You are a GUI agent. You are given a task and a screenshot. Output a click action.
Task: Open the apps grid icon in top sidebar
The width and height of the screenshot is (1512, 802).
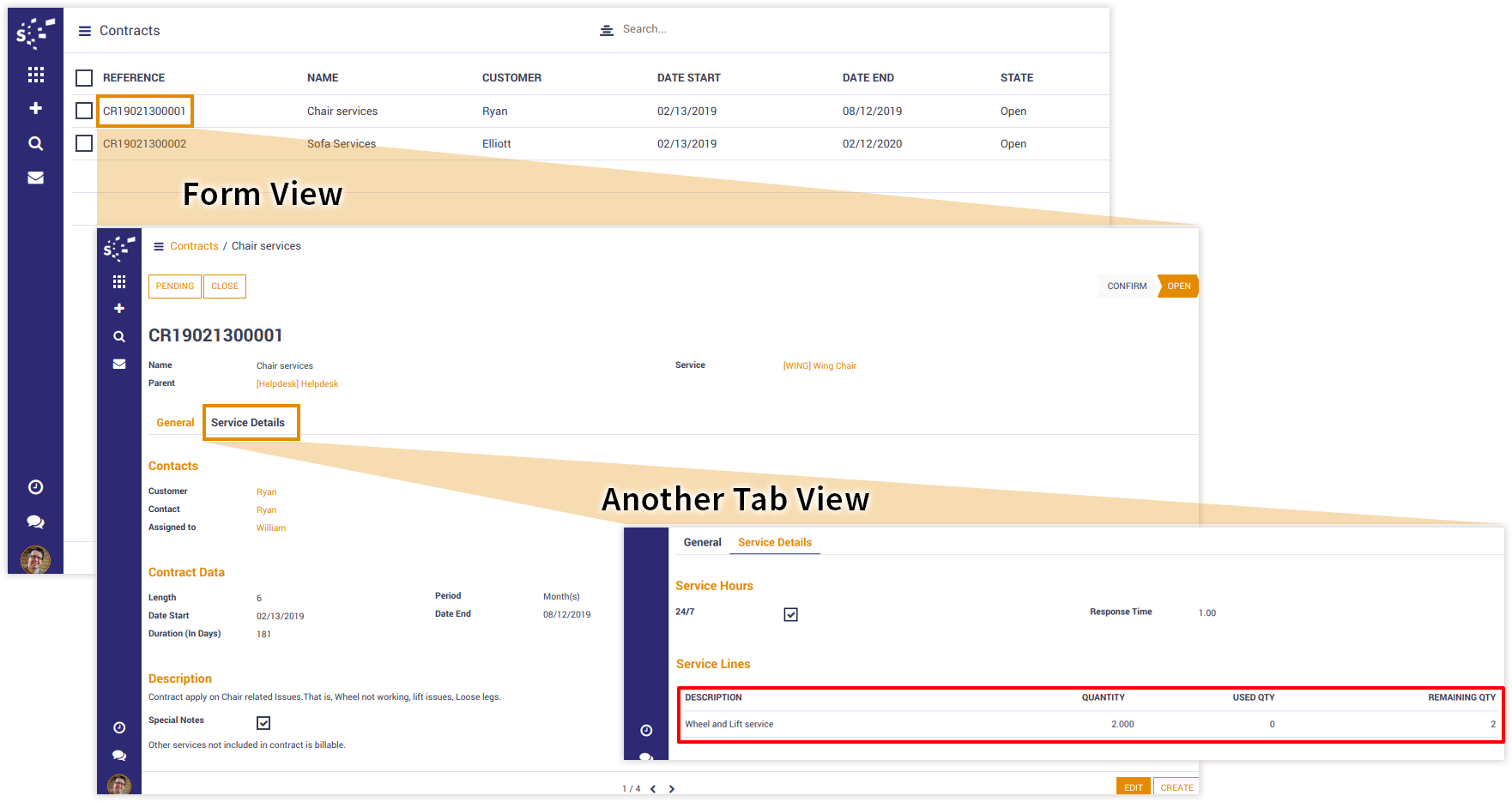coord(35,75)
